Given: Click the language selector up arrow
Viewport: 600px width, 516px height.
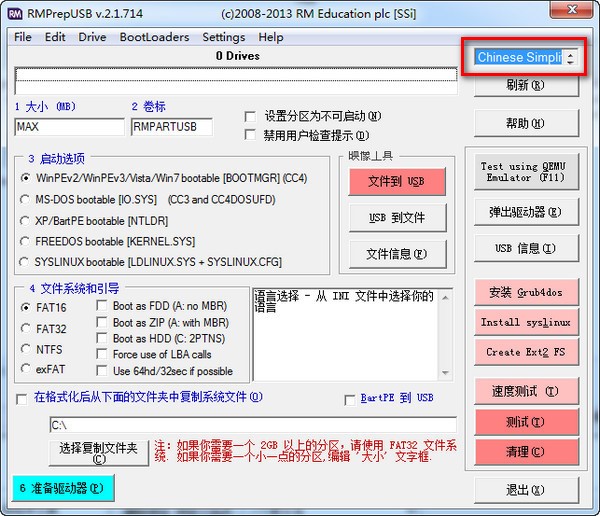Looking at the screenshot, I should [x=570, y=54].
